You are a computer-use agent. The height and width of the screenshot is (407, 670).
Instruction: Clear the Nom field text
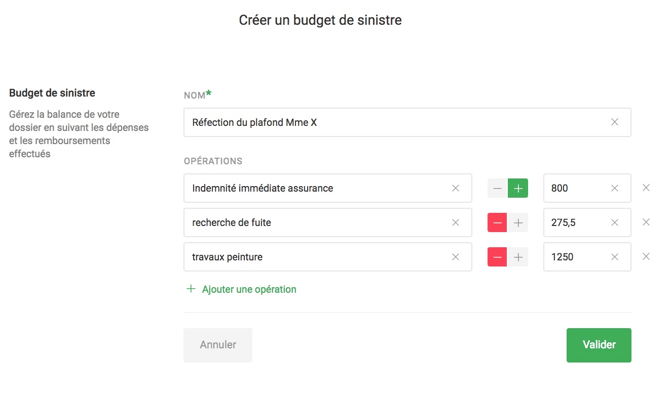click(614, 122)
